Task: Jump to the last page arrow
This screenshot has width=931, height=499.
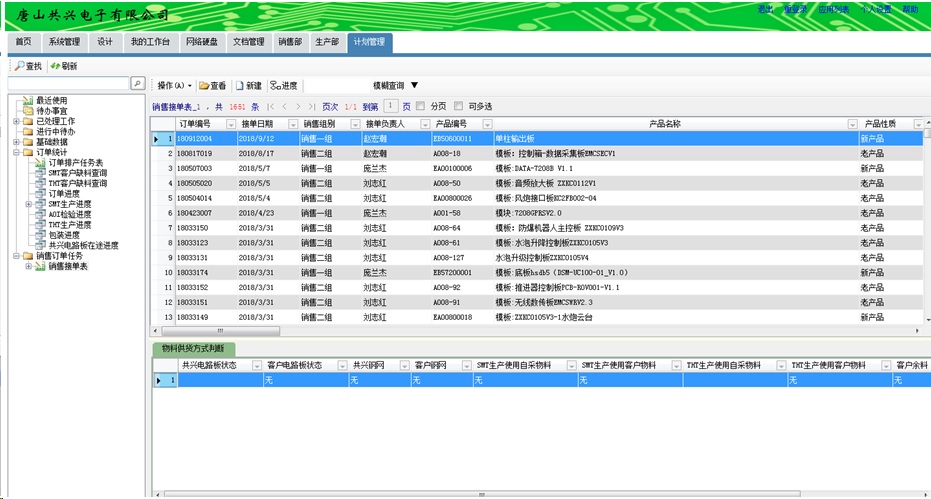Action: 311,106
